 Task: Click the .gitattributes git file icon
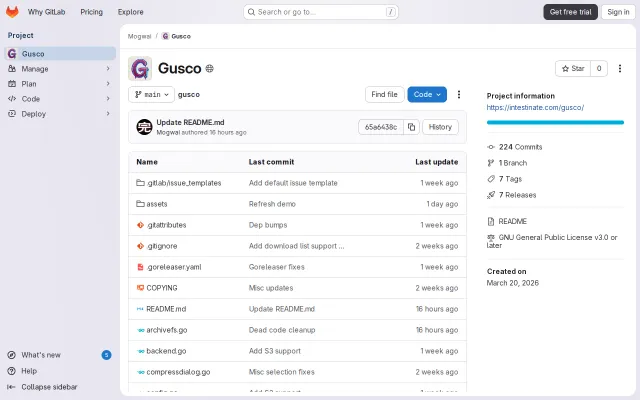tap(140, 225)
